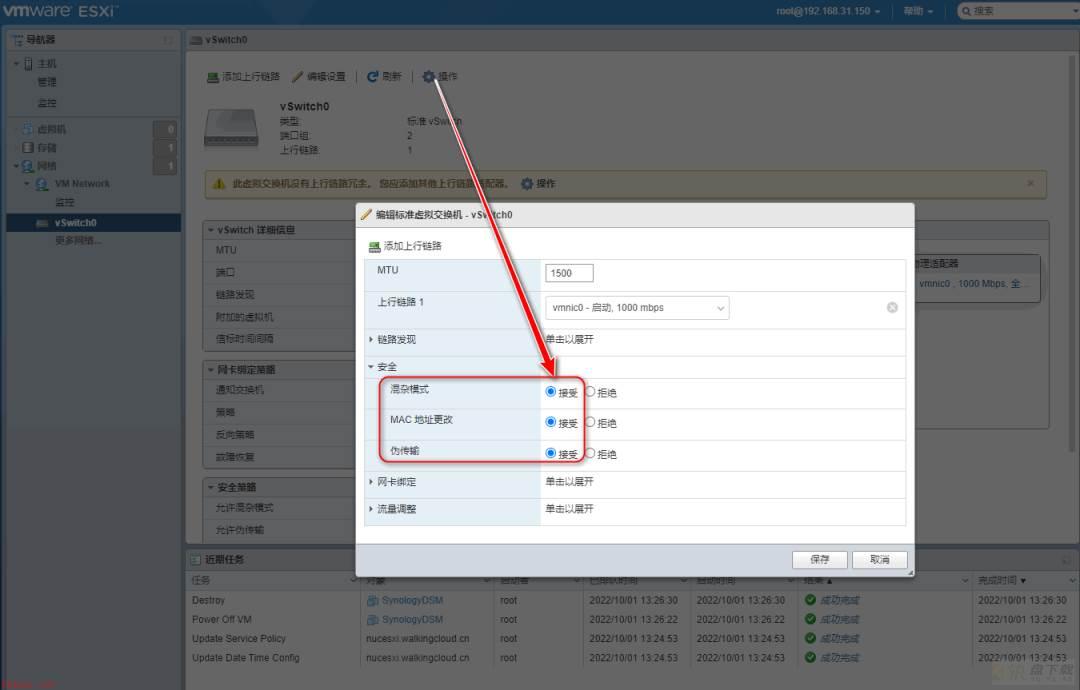Select 接受 for MAC 地址更改
The height and width of the screenshot is (690, 1080).
(x=550, y=422)
